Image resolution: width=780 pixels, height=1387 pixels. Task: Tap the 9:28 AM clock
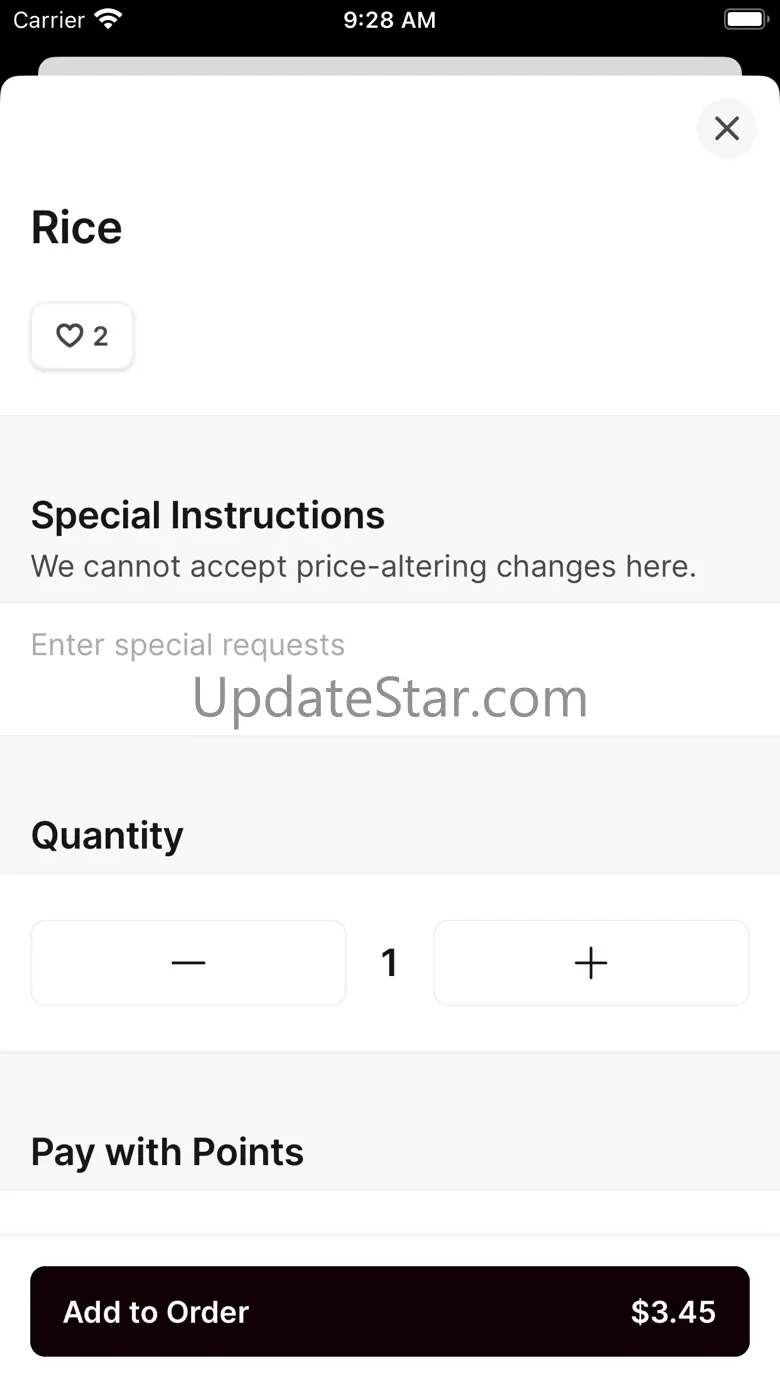tap(389, 20)
